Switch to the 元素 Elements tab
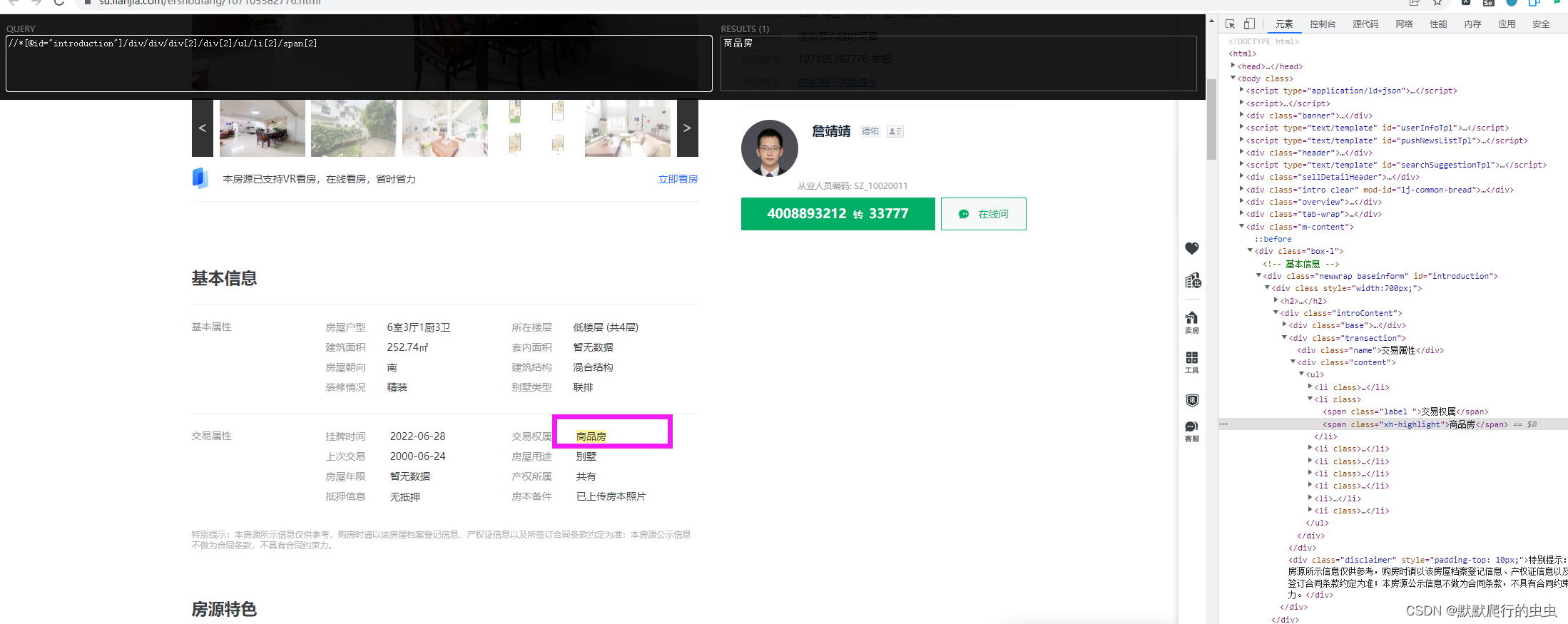This screenshot has height=624, width=1568. pyautogui.click(x=1284, y=24)
